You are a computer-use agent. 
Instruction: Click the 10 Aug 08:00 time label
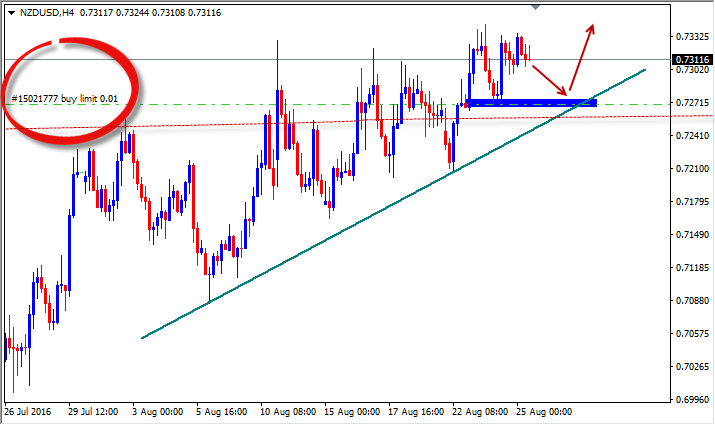288,412
